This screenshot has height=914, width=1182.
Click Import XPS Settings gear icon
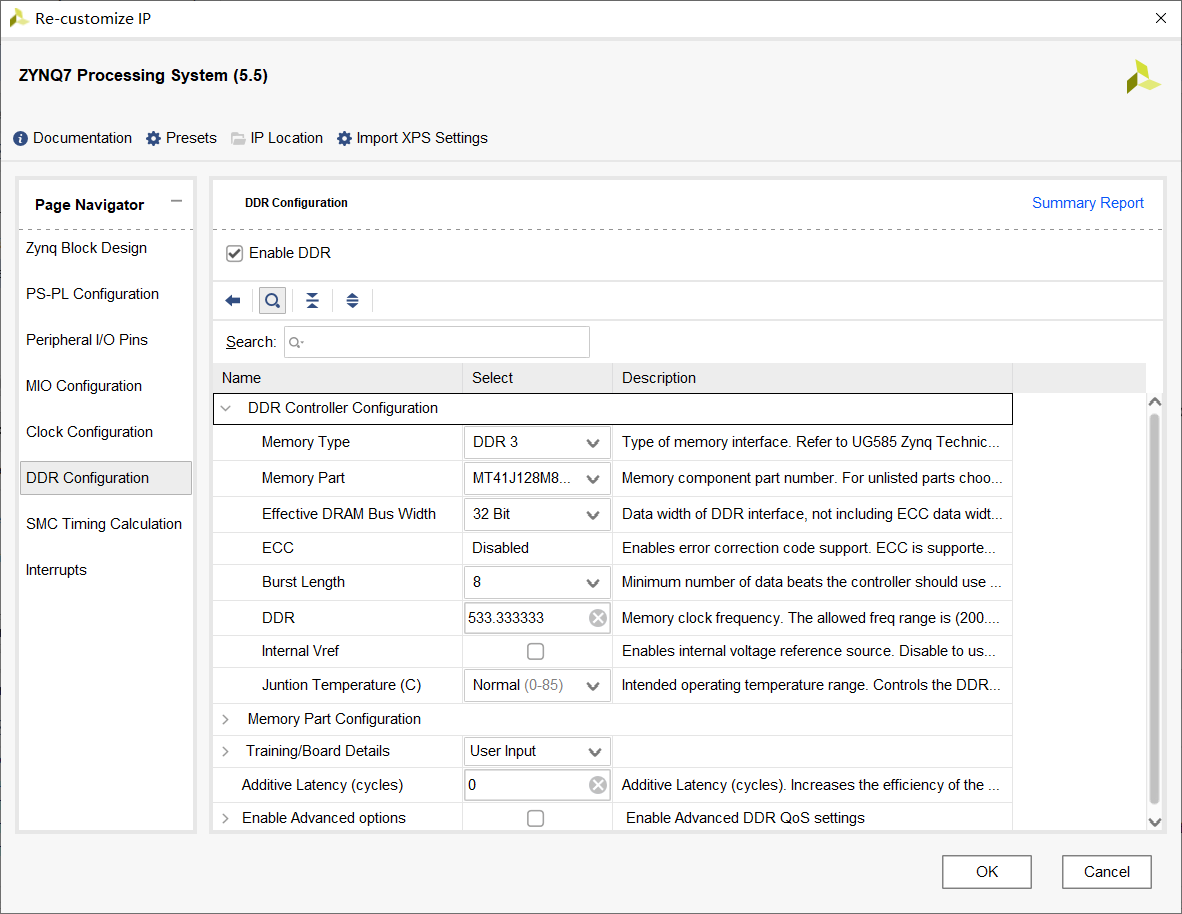click(x=344, y=139)
